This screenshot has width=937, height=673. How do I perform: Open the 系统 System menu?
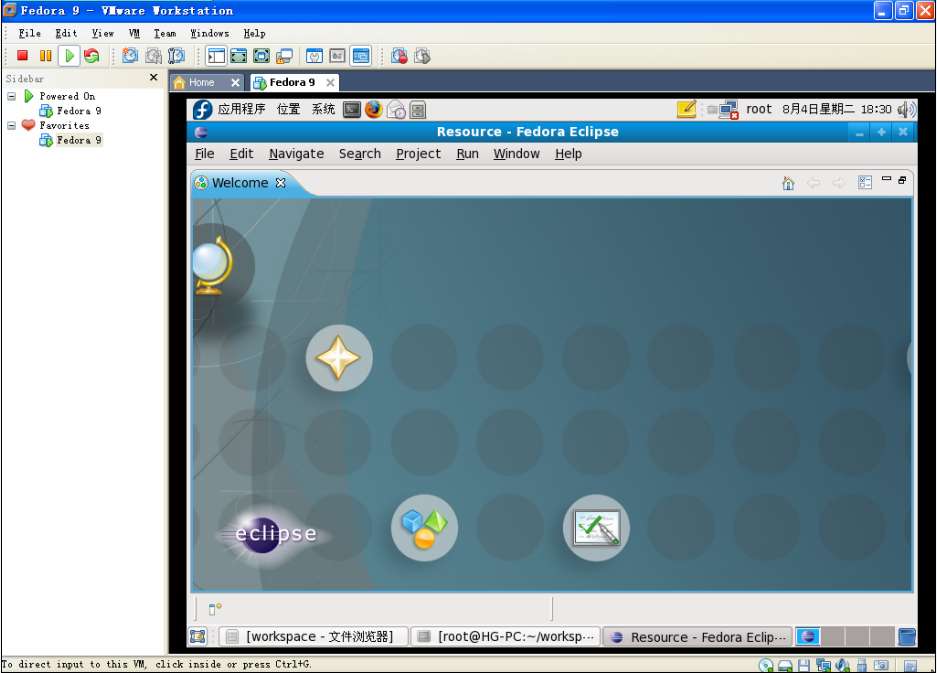click(323, 109)
